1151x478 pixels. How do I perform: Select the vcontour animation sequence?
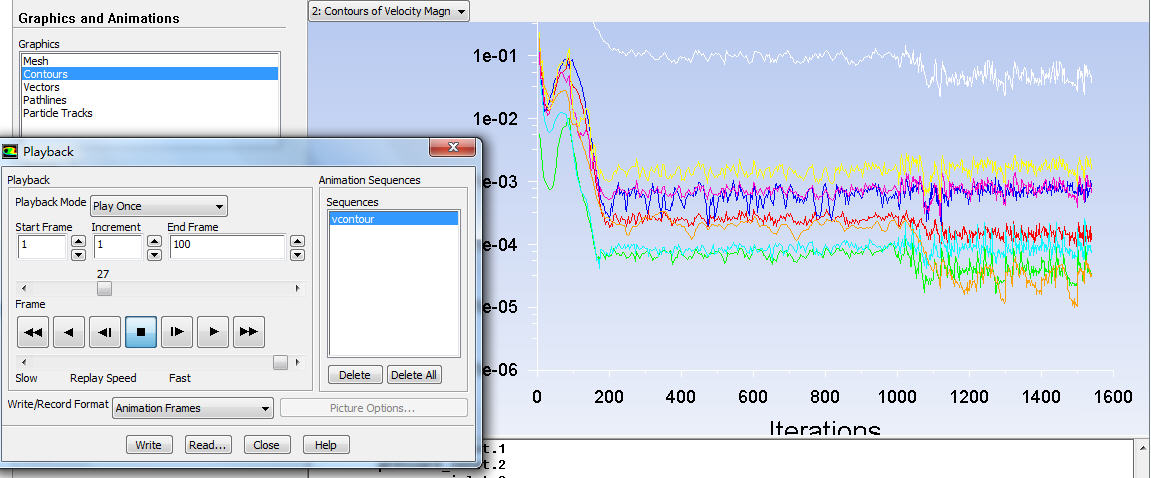[392, 218]
